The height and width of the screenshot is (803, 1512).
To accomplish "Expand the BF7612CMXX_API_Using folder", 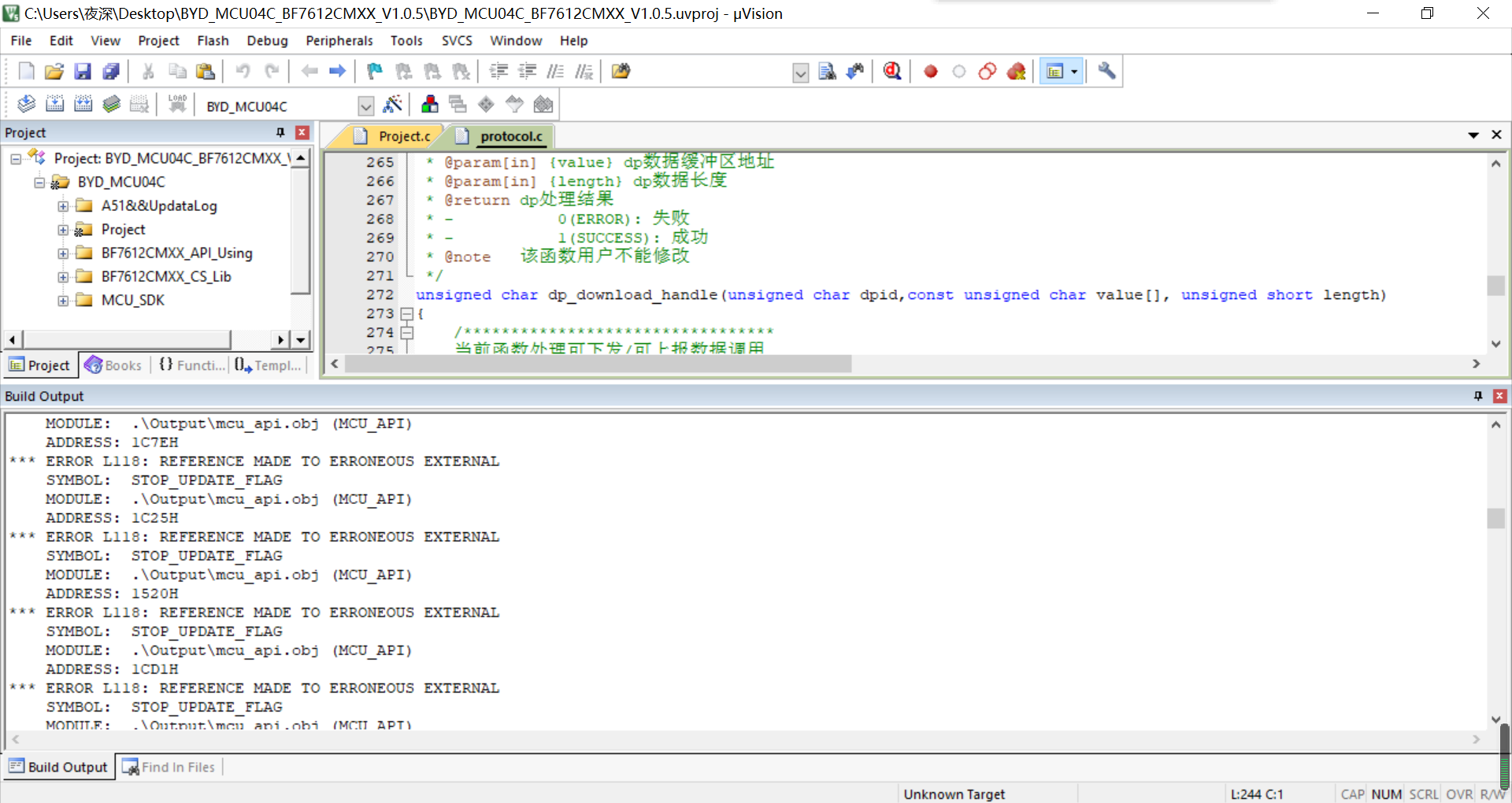I will (x=63, y=253).
